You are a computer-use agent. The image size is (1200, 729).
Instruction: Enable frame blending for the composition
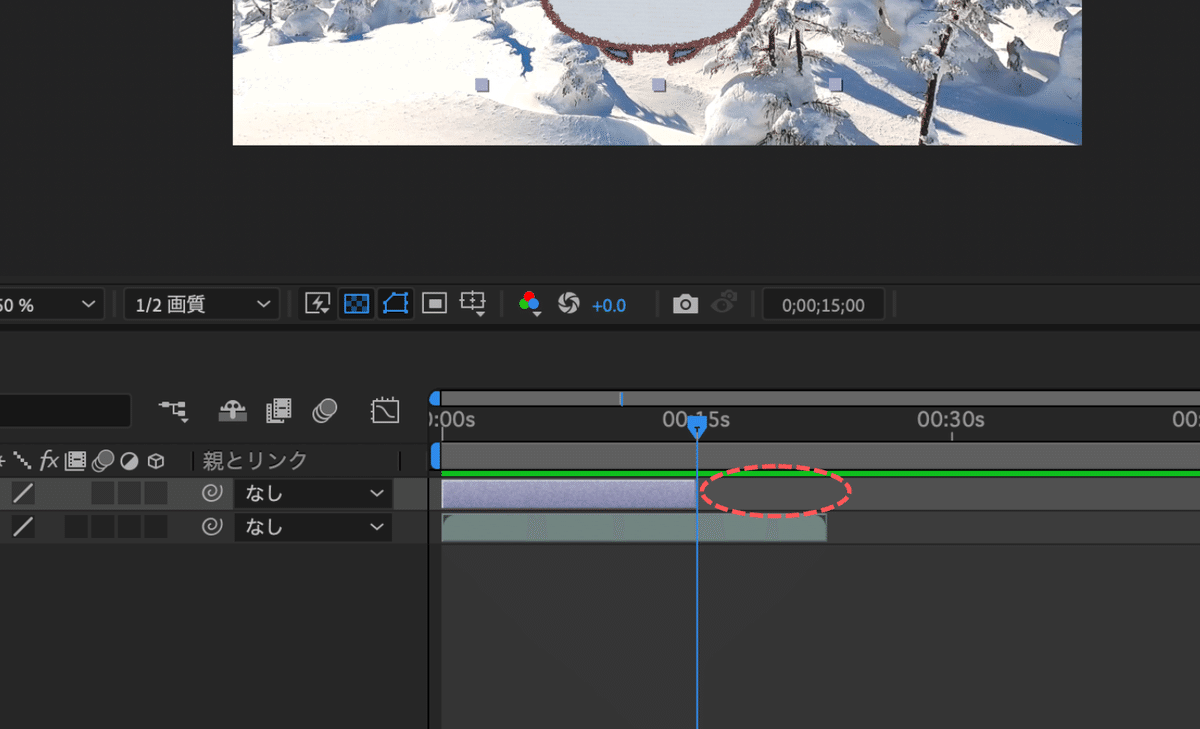pos(279,410)
